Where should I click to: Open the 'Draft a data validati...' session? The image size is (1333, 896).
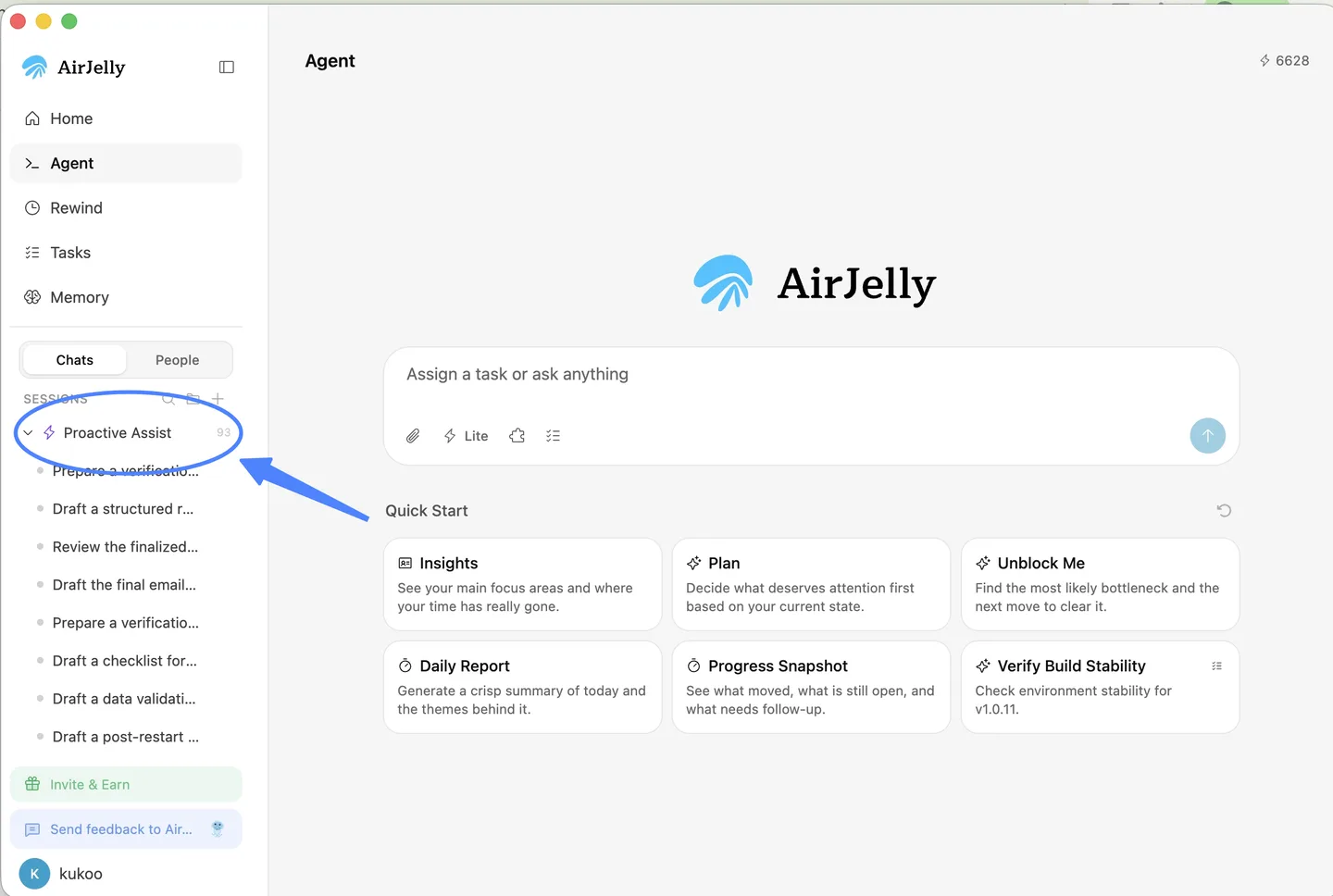click(126, 699)
